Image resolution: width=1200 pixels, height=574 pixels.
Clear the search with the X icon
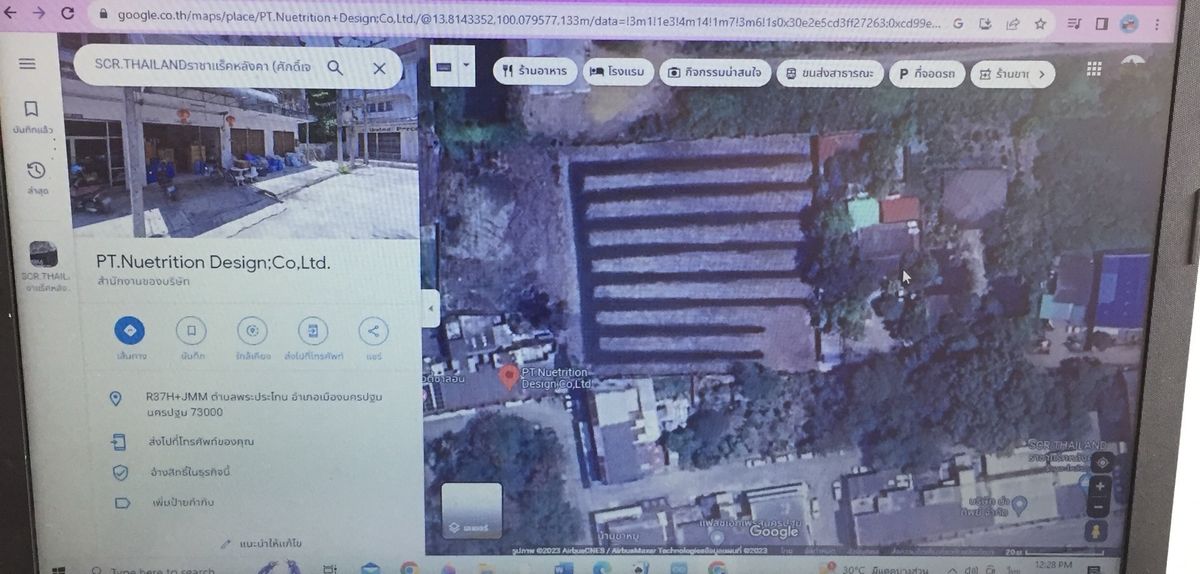[x=379, y=68]
